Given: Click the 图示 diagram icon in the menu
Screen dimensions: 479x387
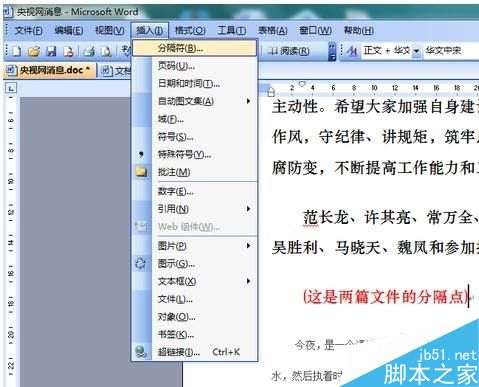Looking at the screenshot, I should click(141, 263).
